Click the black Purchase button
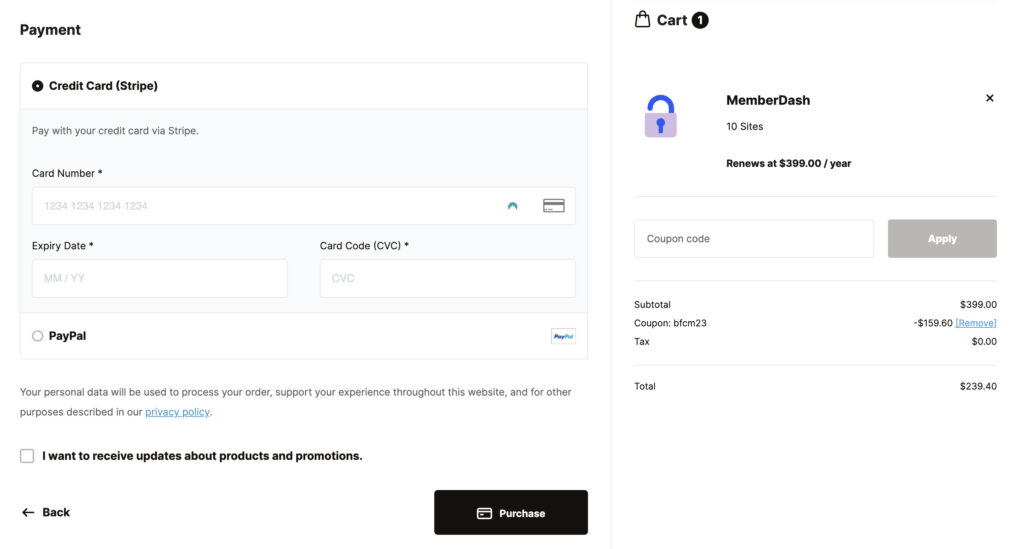The height and width of the screenshot is (549, 1024). 511,512
